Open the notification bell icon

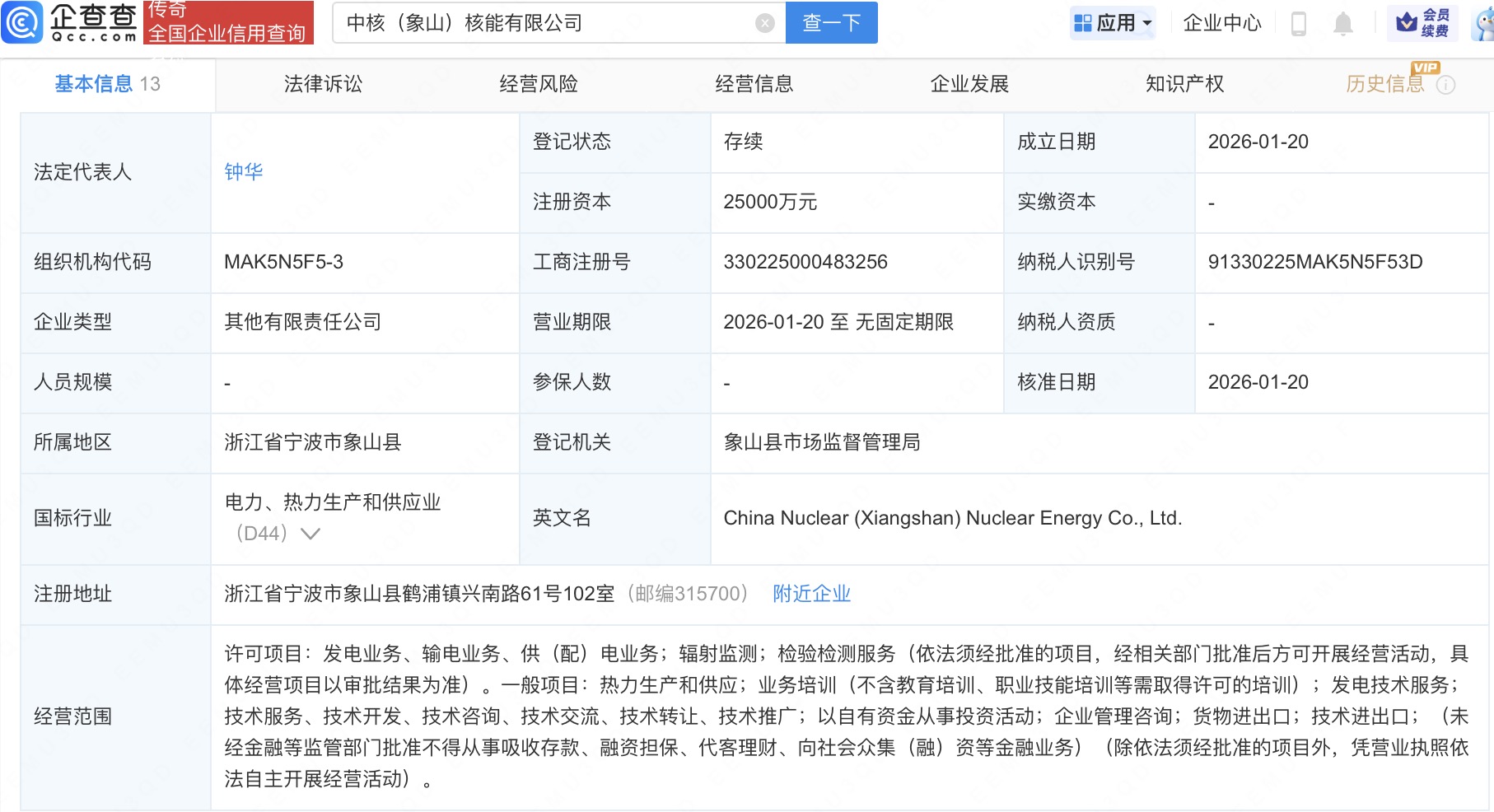(1342, 23)
